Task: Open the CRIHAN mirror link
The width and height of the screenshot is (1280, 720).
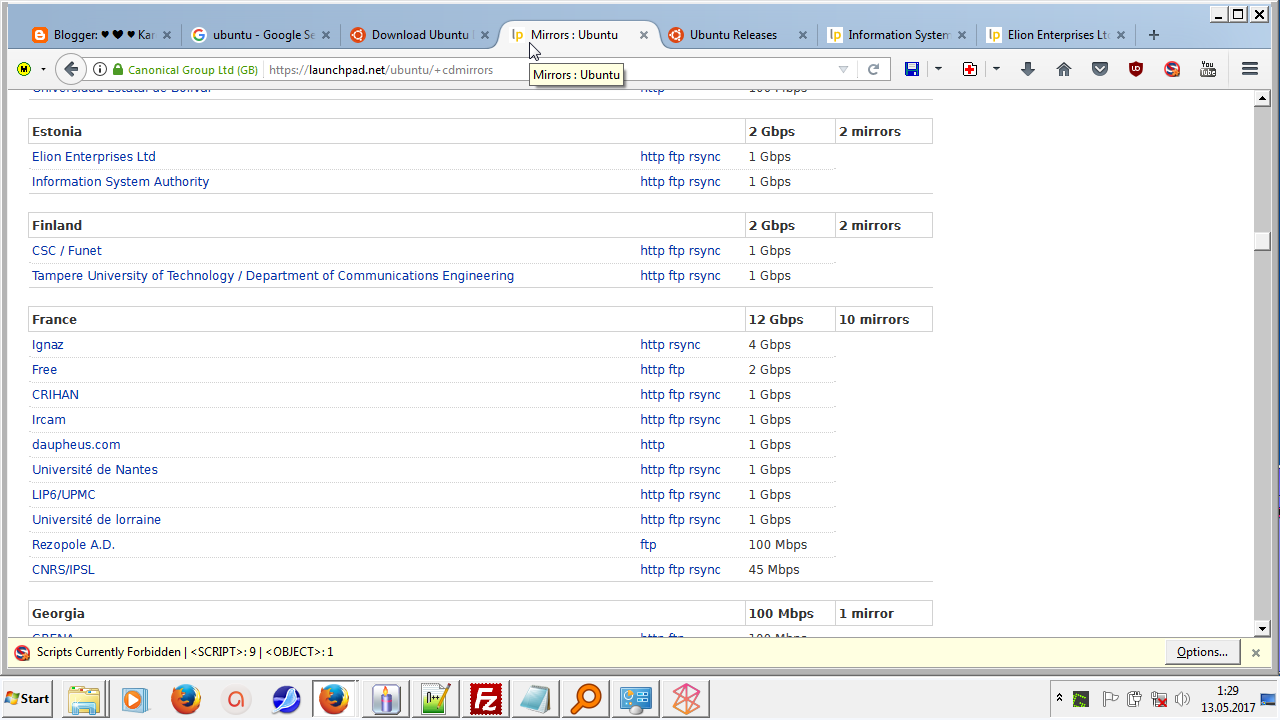Action: point(55,395)
